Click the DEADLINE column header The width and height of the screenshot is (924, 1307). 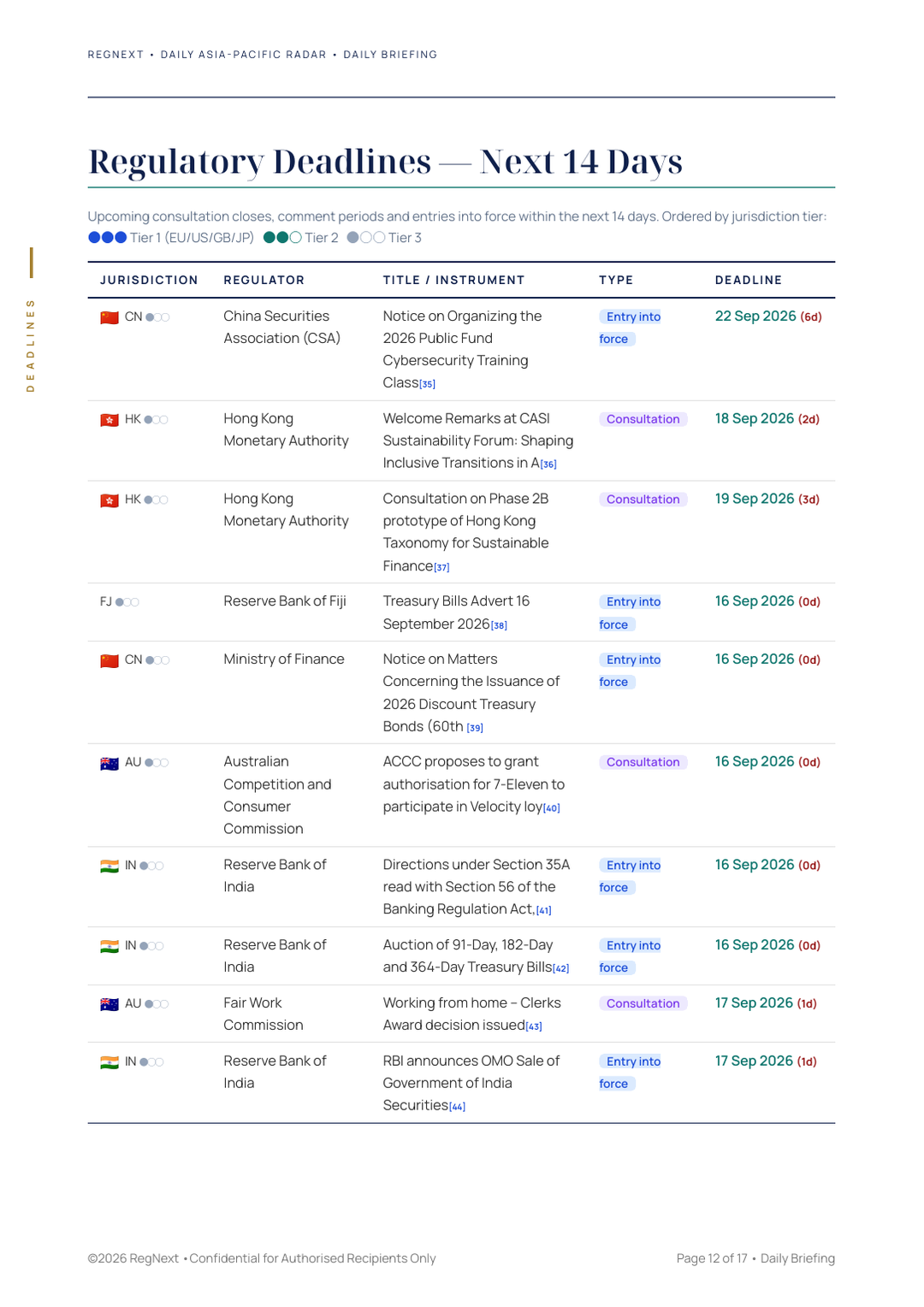(x=749, y=280)
